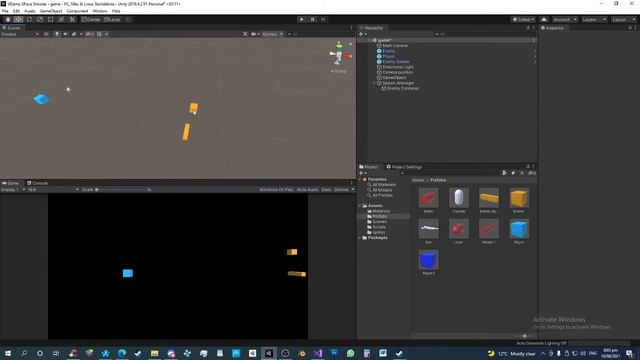Toggle scene lighting icon in Scene view
Screen dimensions: 640x360
(57, 34)
